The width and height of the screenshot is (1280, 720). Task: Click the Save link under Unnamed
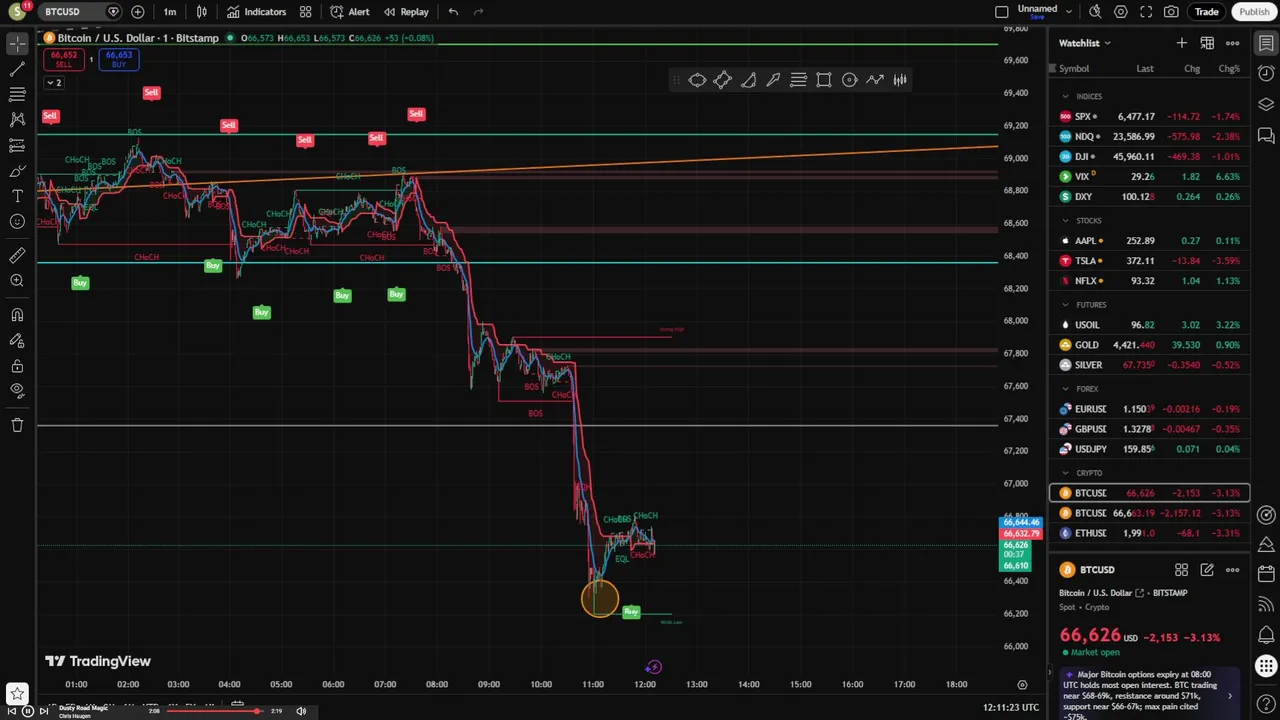[x=1037, y=16]
